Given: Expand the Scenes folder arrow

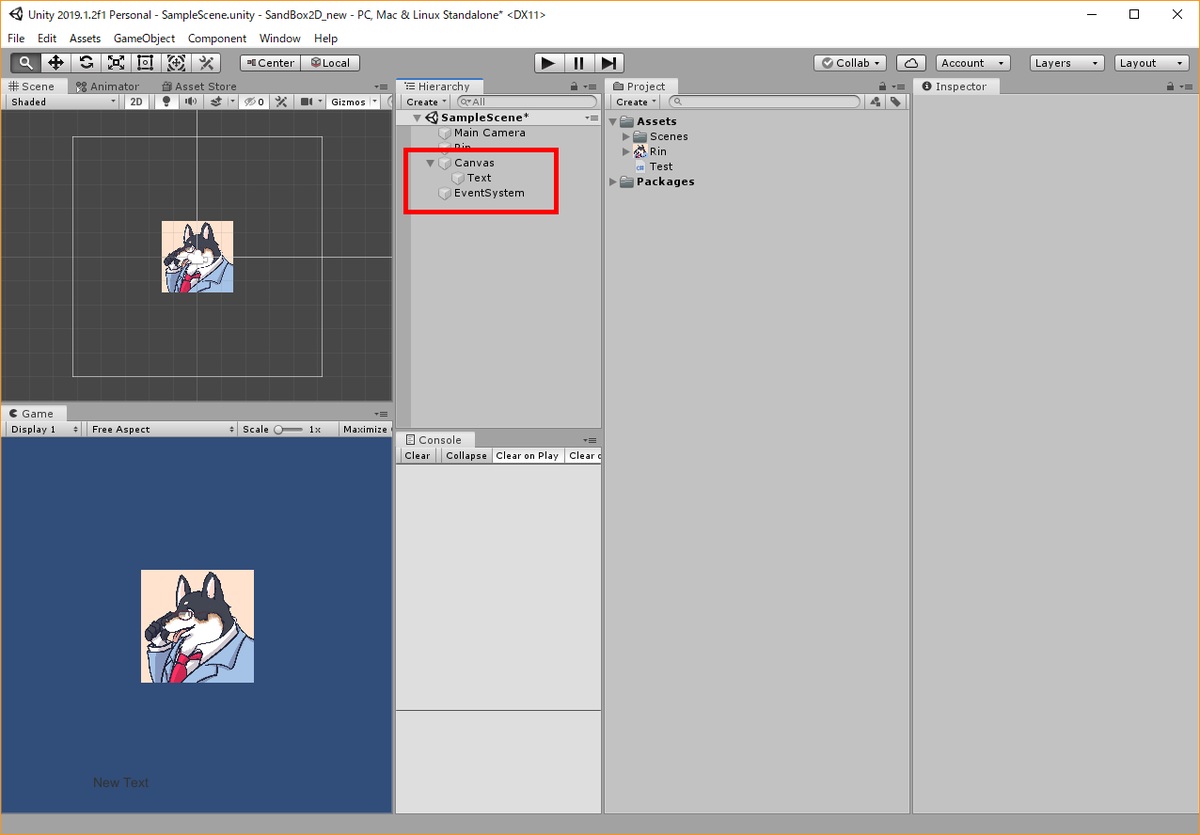Looking at the screenshot, I should pyautogui.click(x=627, y=137).
